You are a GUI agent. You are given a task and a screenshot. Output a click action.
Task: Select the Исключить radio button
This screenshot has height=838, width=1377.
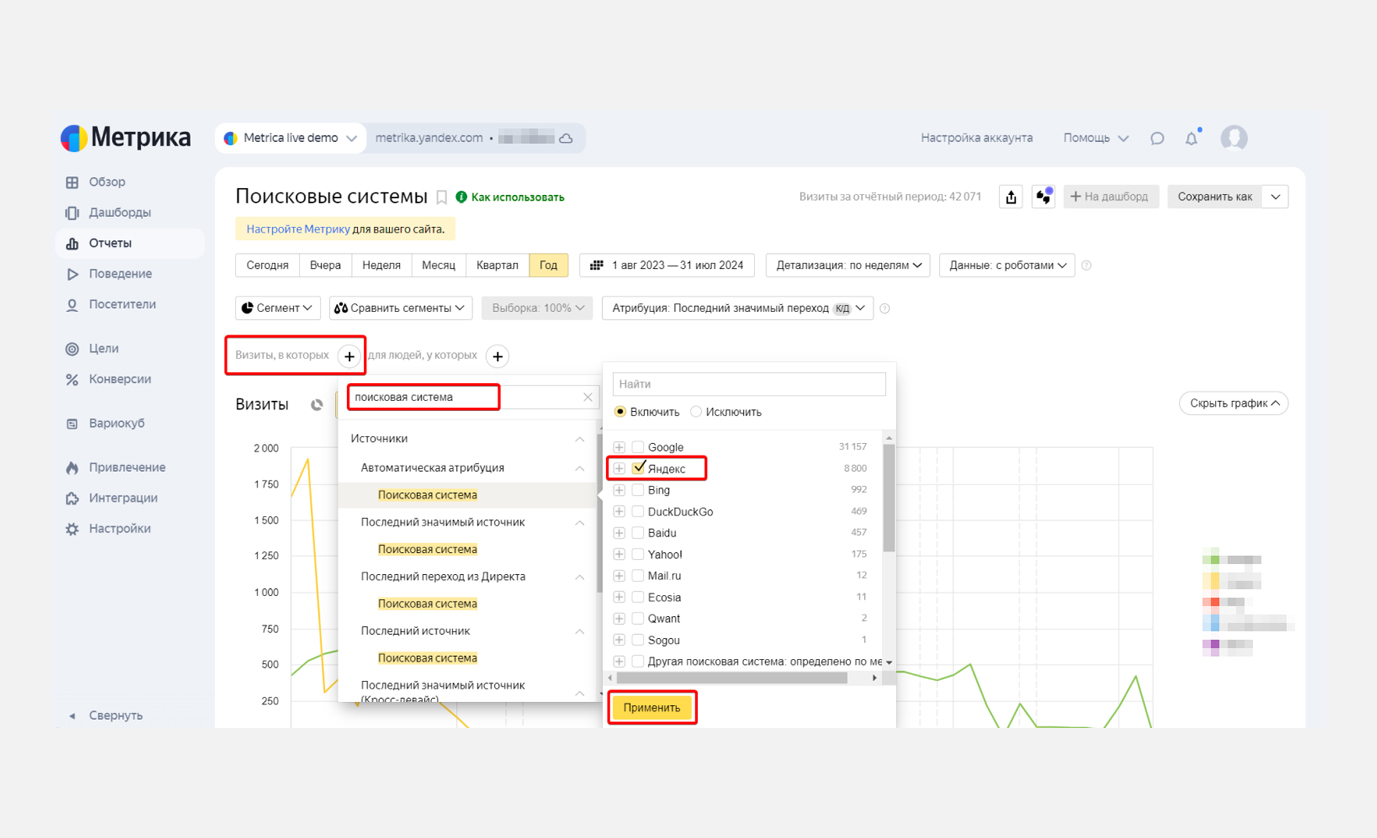click(696, 412)
